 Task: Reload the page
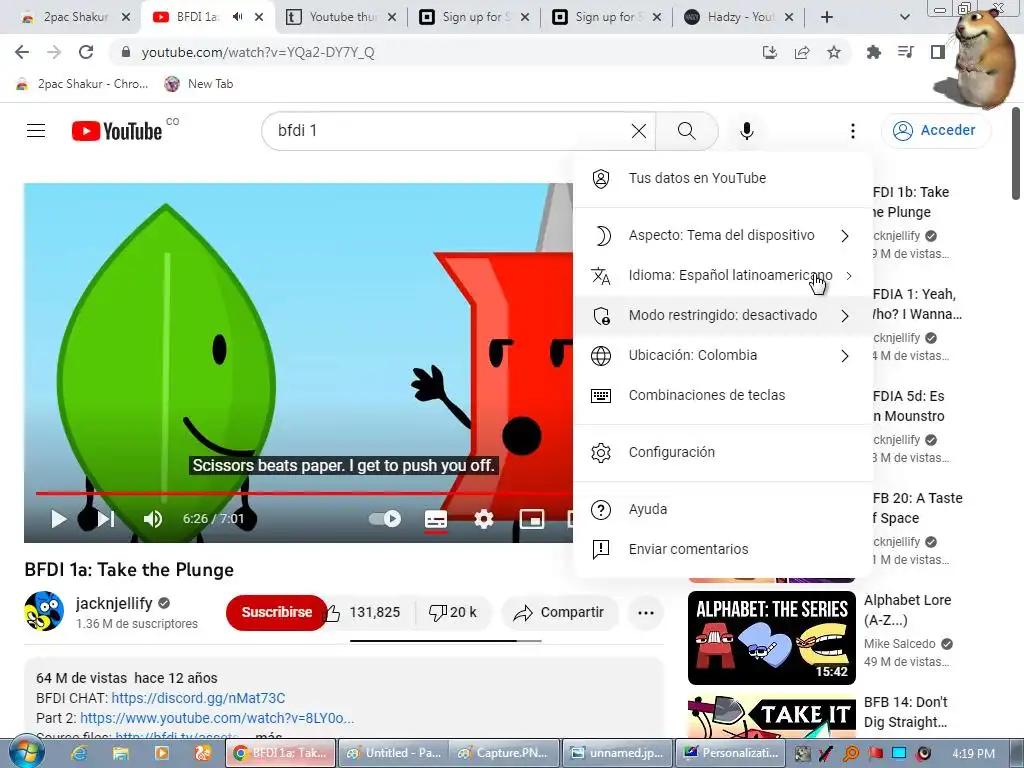click(86, 52)
